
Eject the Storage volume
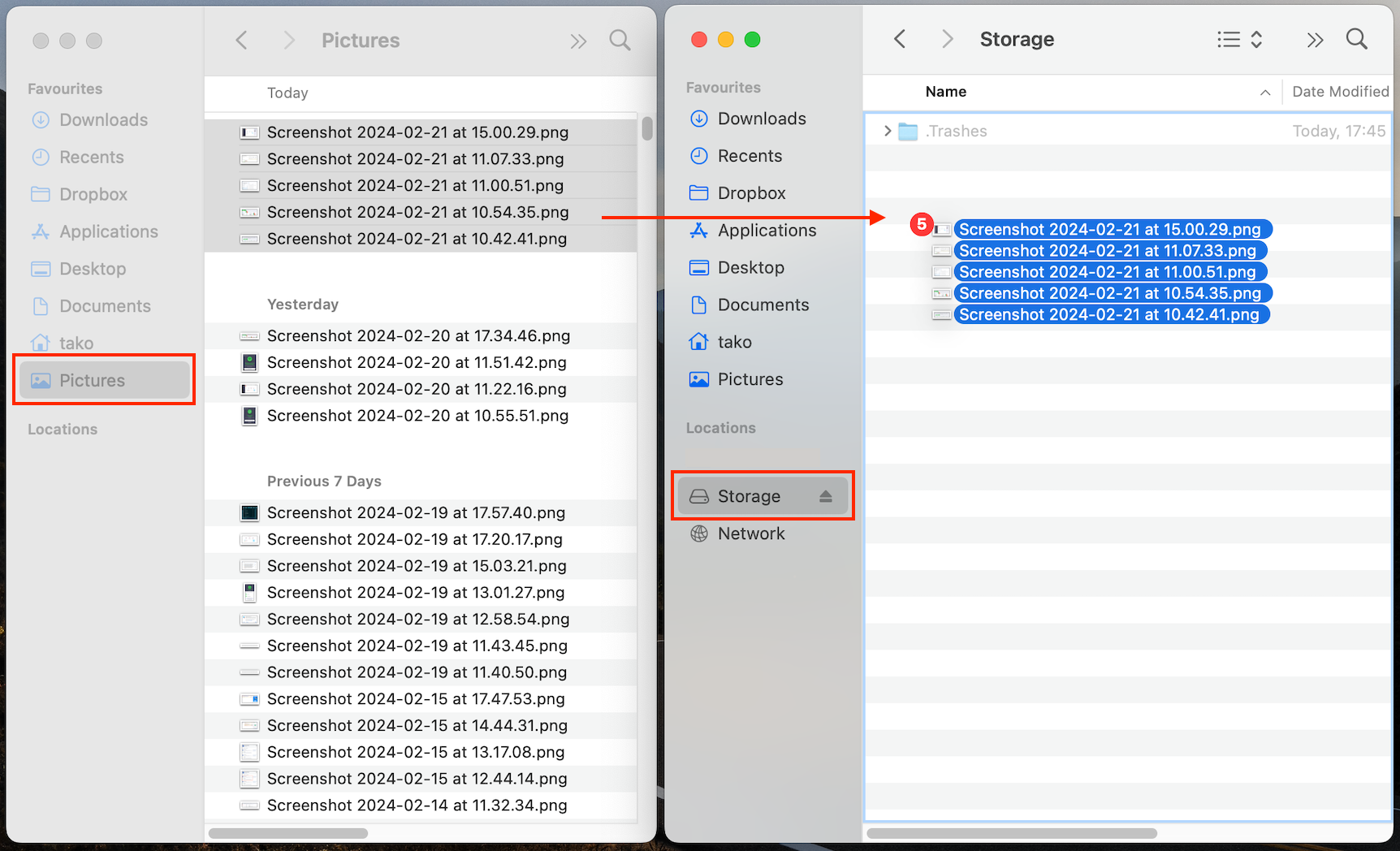(827, 495)
